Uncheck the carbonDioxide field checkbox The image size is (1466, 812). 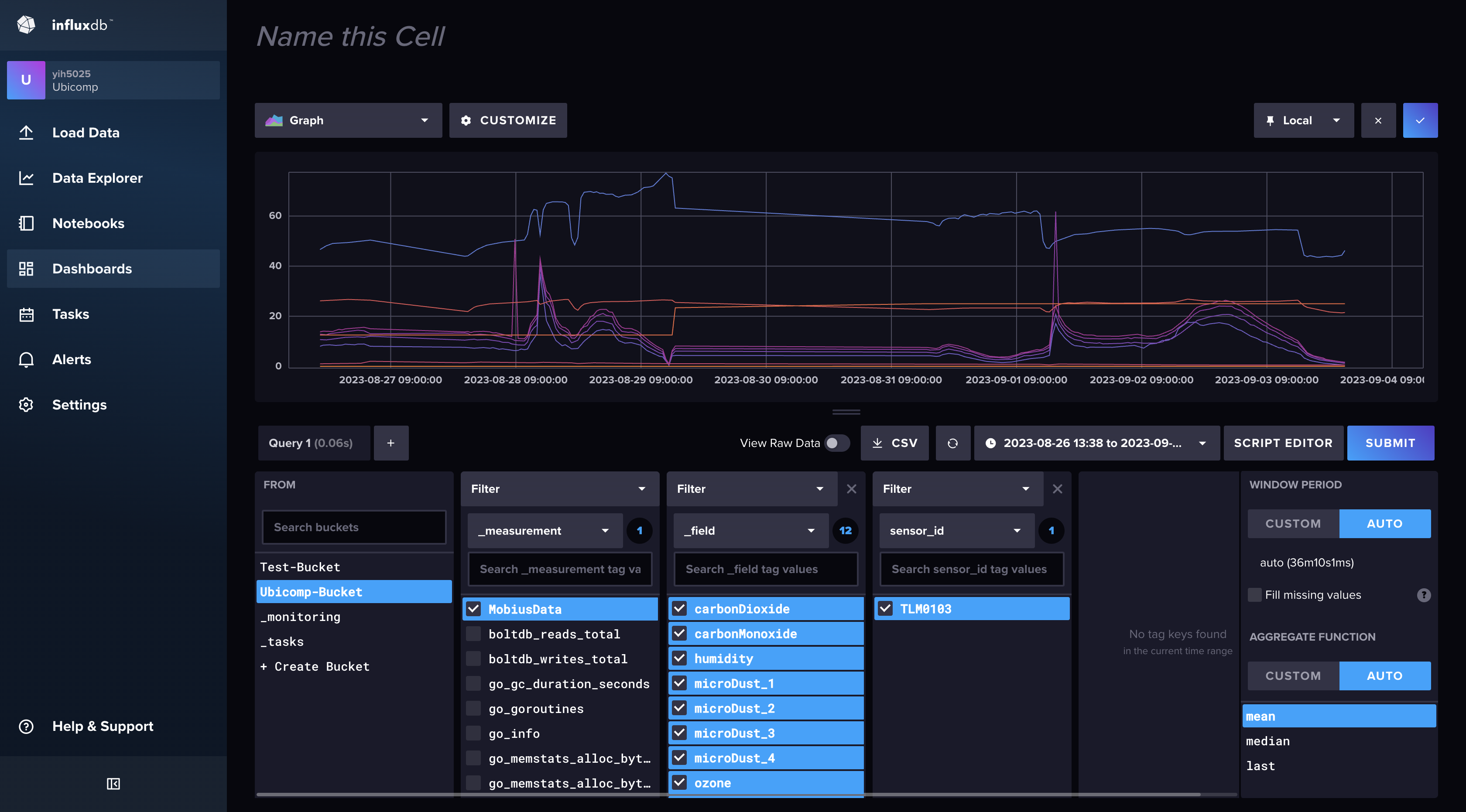679,608
